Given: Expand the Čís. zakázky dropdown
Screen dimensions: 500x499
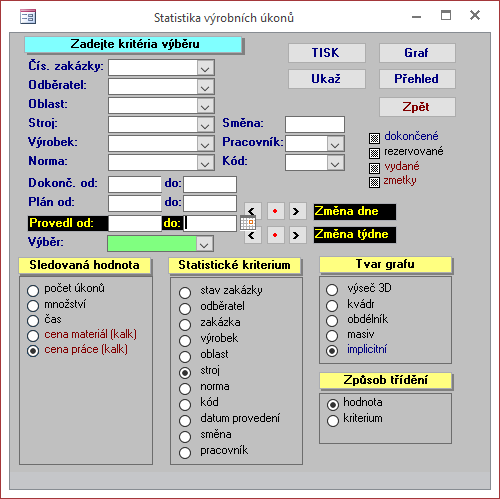Looking at the screenshot, I should [x=205, y=69].
